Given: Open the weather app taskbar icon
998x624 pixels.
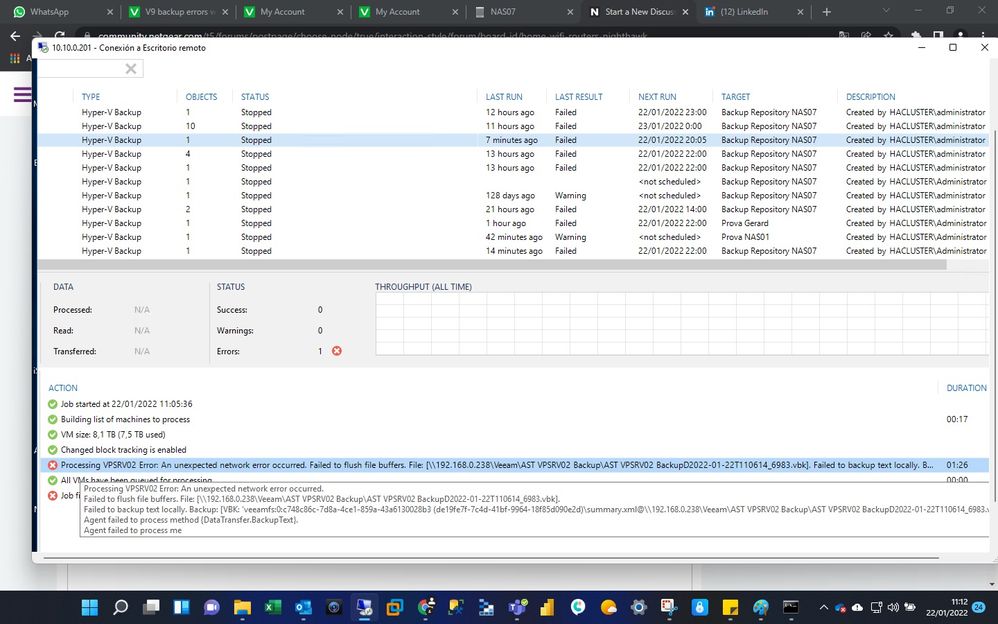Looking at the screenshot, I should [608, 607].
